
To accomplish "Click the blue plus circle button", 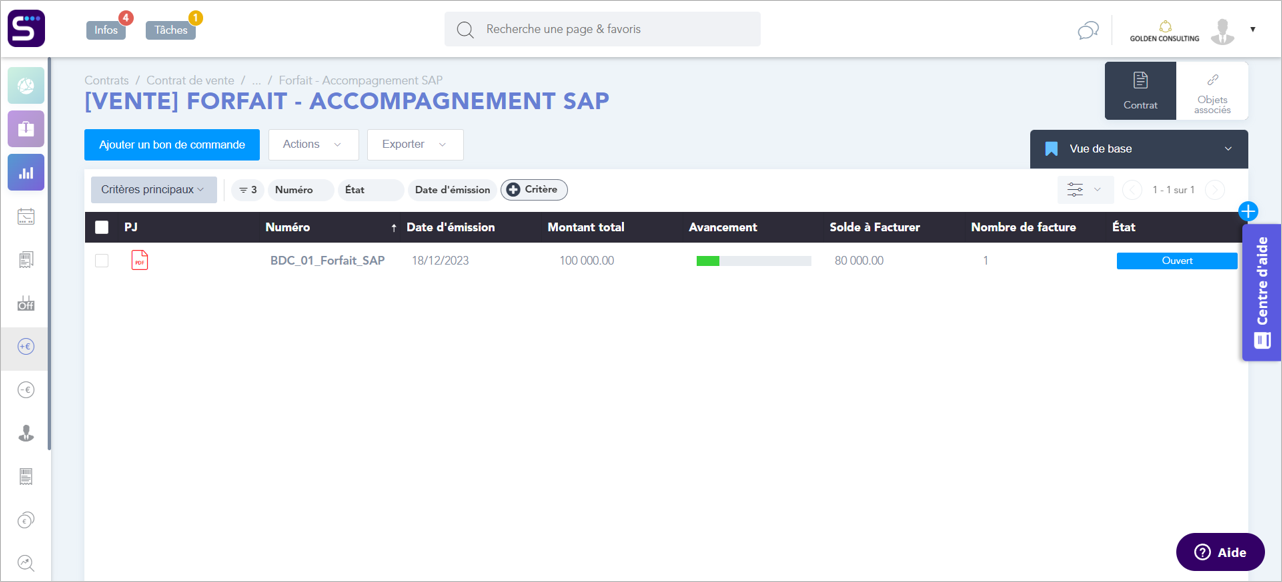I will [1248, 211].
